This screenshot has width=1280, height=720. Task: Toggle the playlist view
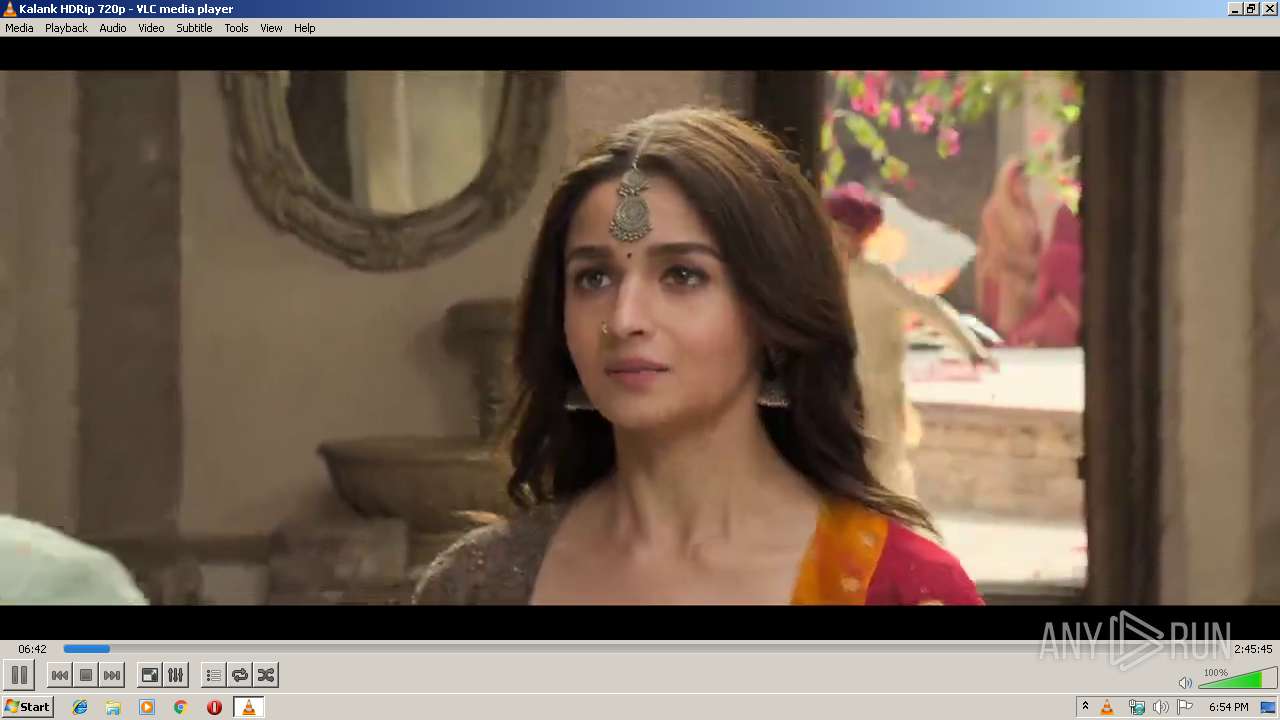213,675
